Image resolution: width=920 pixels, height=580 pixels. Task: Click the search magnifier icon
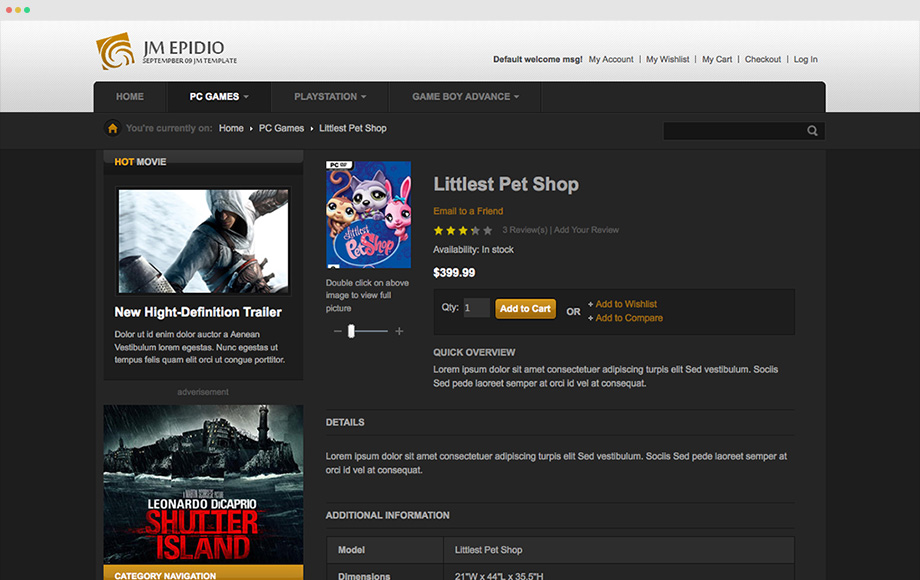tap(812, 131)
